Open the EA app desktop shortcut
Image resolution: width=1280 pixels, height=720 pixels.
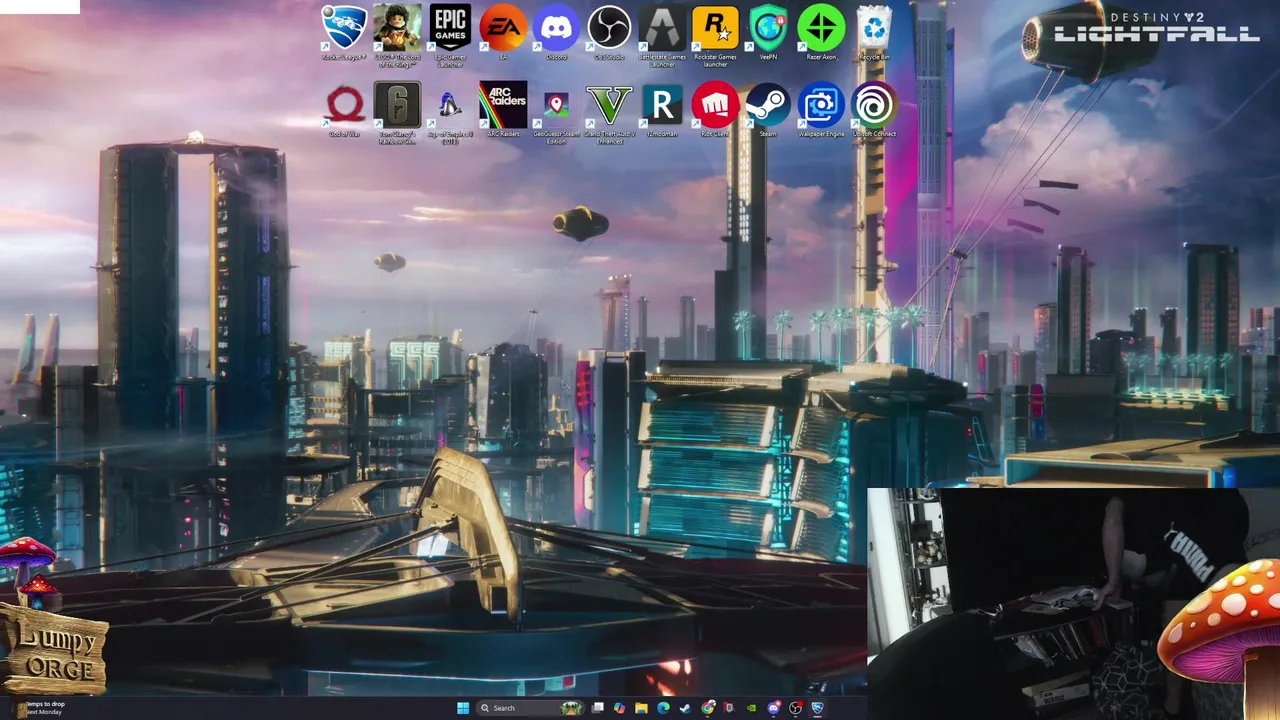pos(503,34)
